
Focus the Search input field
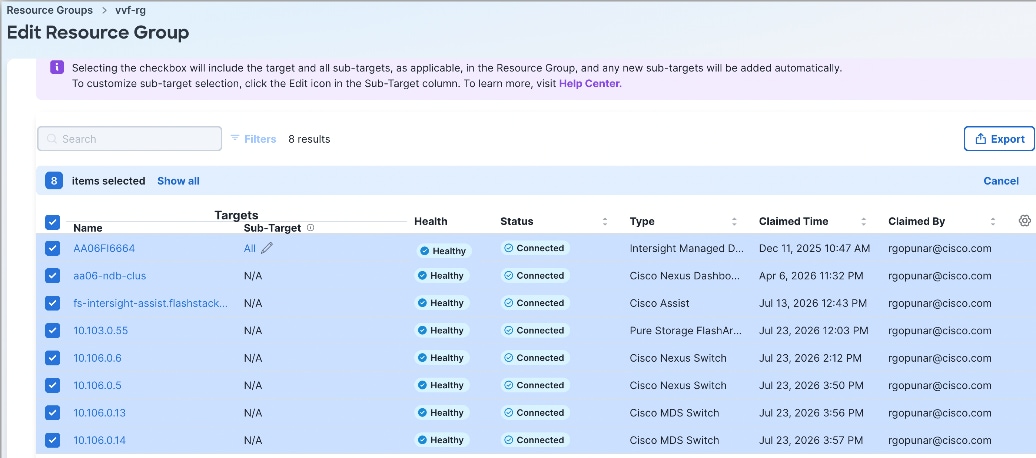[130, 139]
